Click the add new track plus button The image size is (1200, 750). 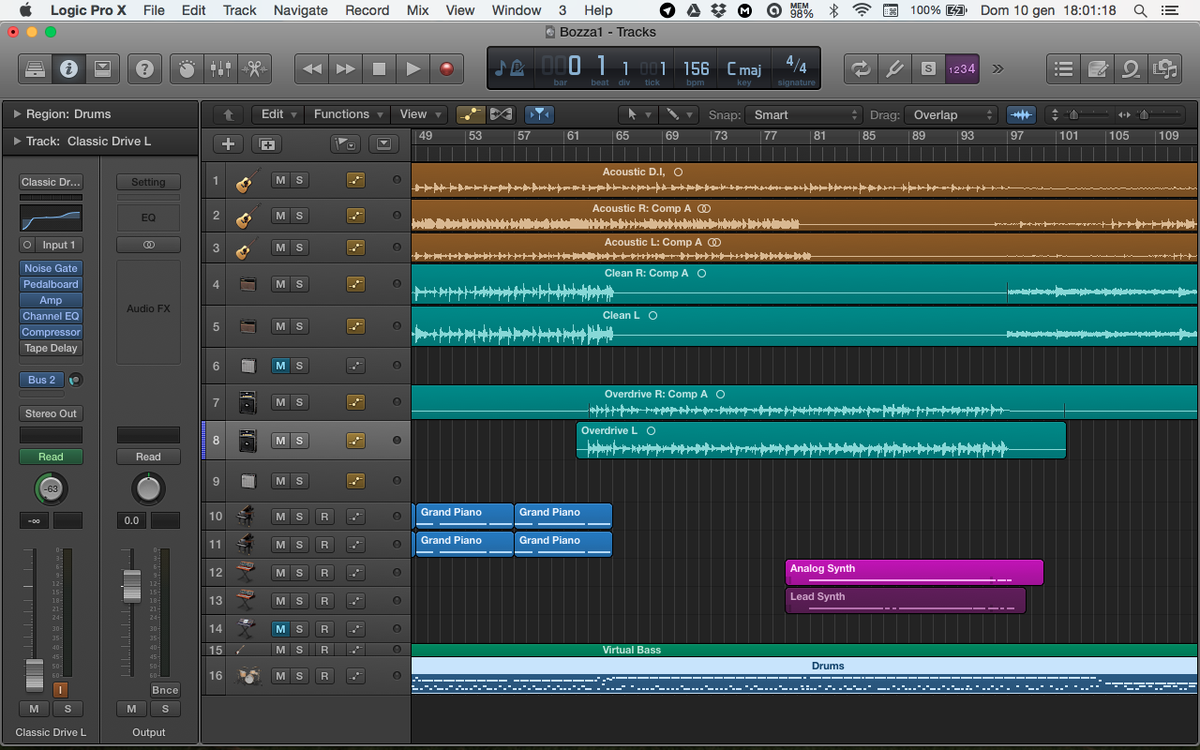coord(228,144)
